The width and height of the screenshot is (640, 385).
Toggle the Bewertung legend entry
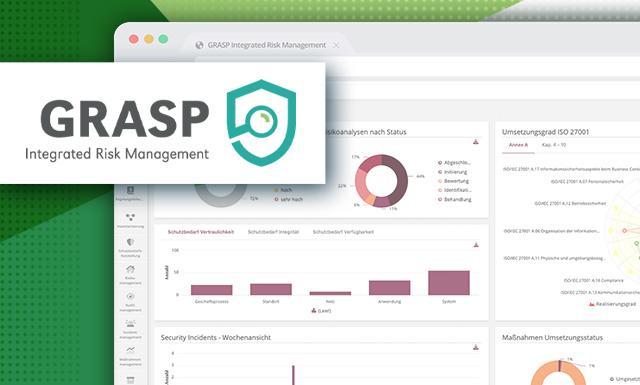point(453,181)
